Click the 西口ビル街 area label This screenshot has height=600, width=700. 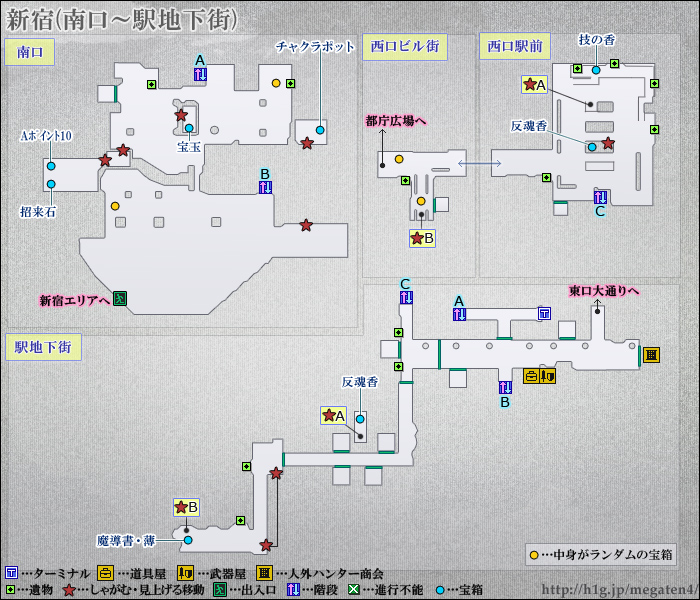click(x=404, y=46)
